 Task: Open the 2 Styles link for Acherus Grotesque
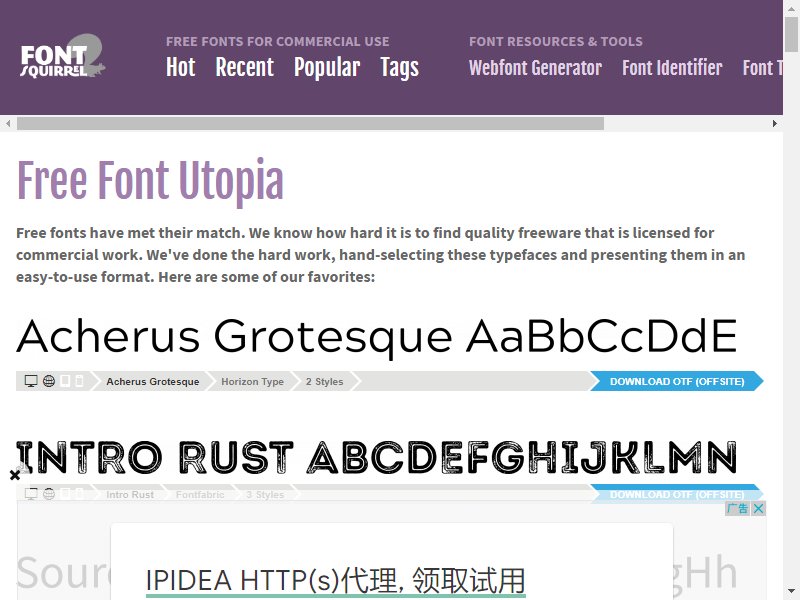coord(324,382)
